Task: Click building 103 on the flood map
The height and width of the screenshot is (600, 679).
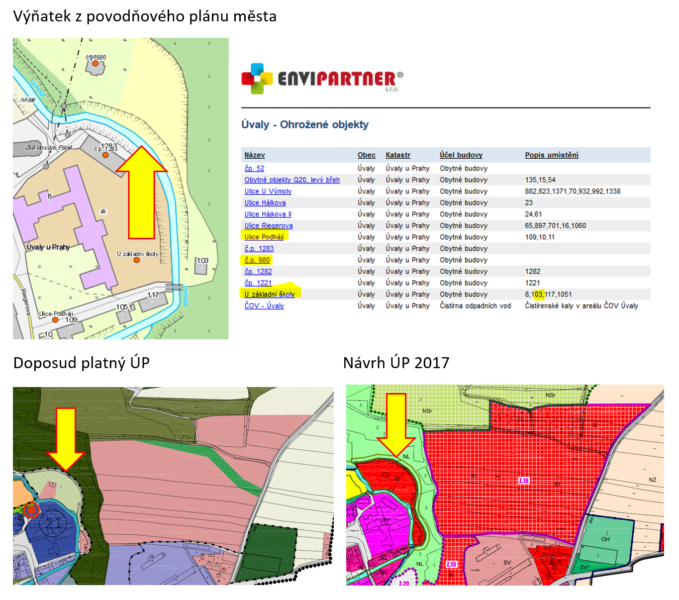Action: pyautogui.click(x=202, y=265)
